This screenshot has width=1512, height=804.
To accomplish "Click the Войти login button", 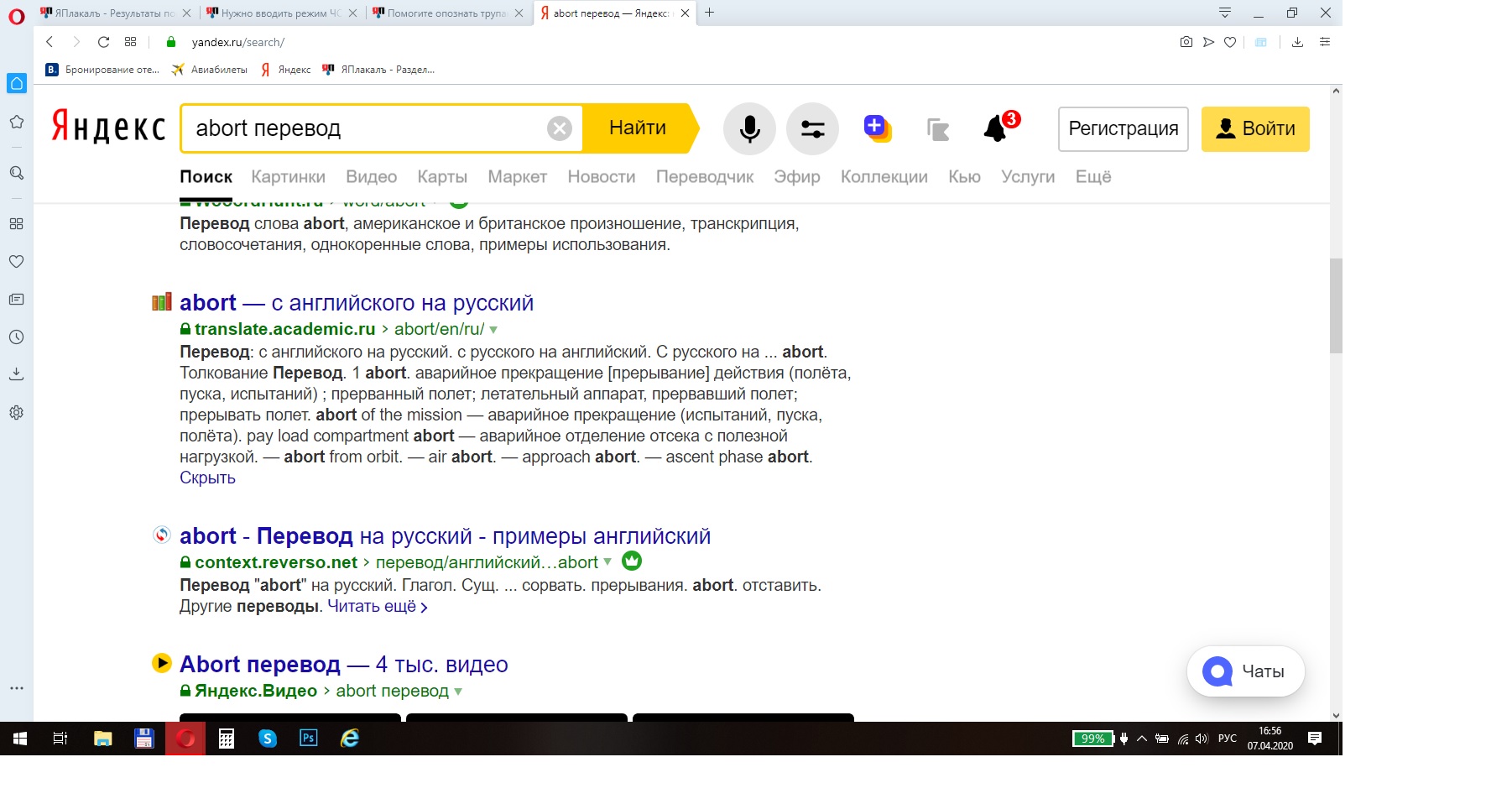I will 1255,129.
